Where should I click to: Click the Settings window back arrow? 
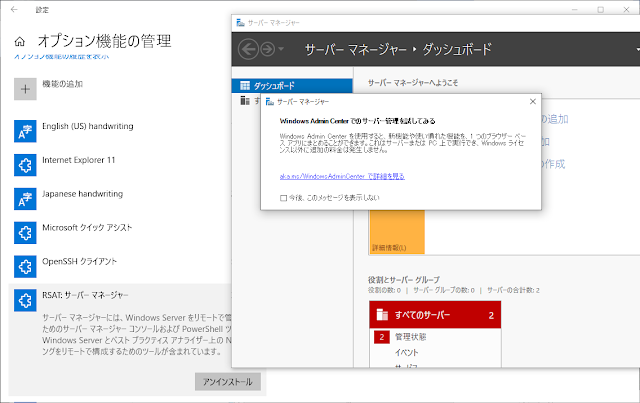pos(14,9)
